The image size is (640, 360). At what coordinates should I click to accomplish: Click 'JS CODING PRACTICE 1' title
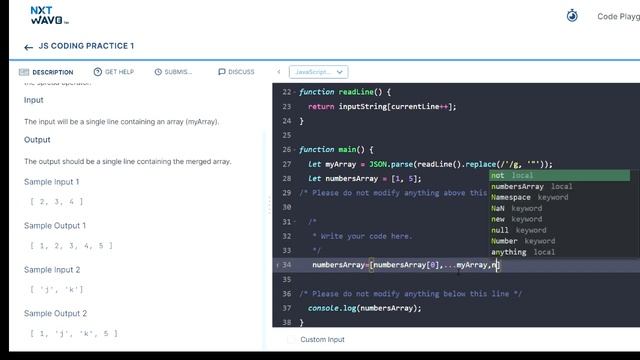tap(86, 46)
